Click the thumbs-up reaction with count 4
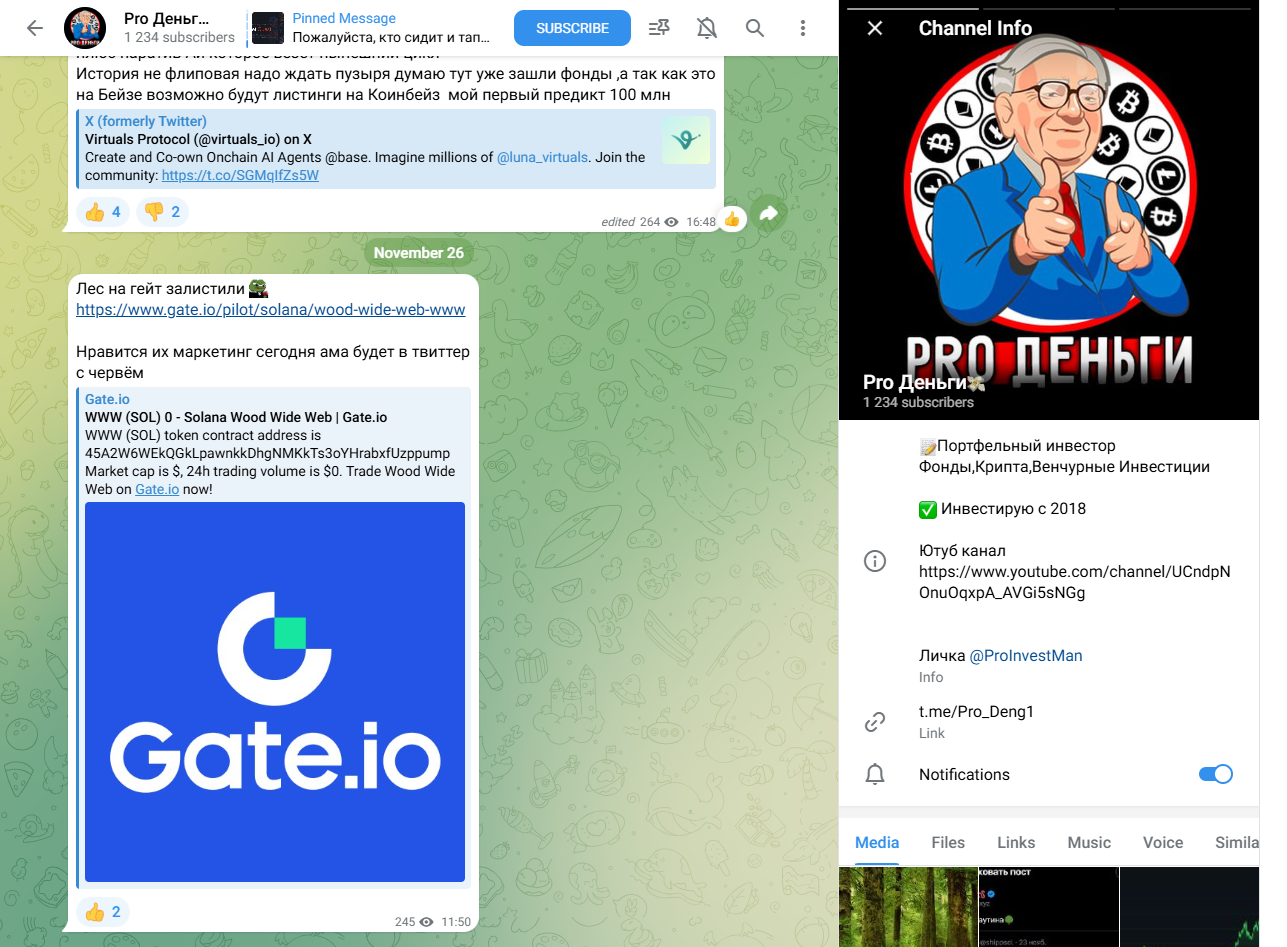This screenshot has height=947, width=1287. point(104,212)
